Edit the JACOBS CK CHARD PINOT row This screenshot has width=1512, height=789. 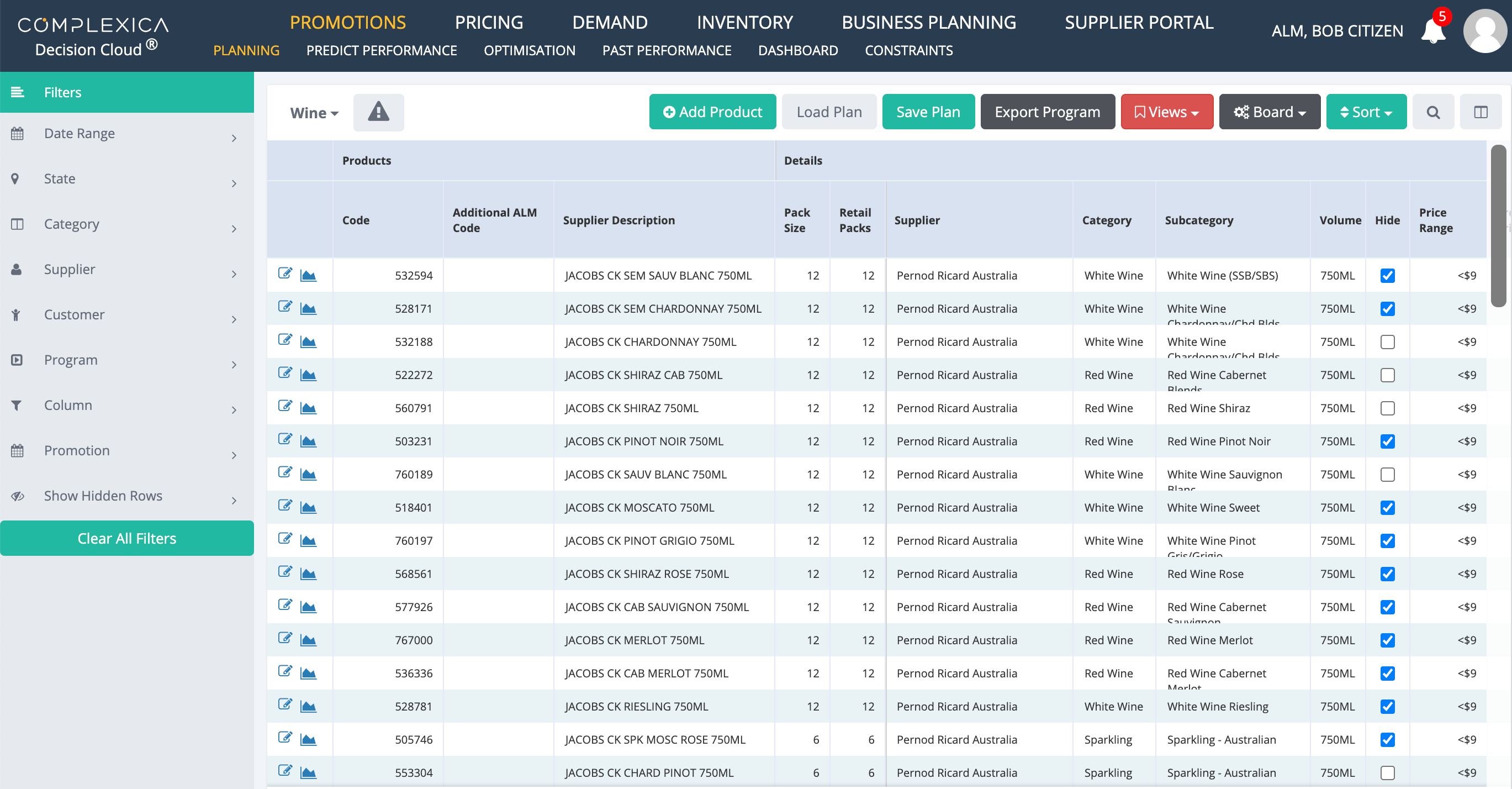tap(286, 771)
